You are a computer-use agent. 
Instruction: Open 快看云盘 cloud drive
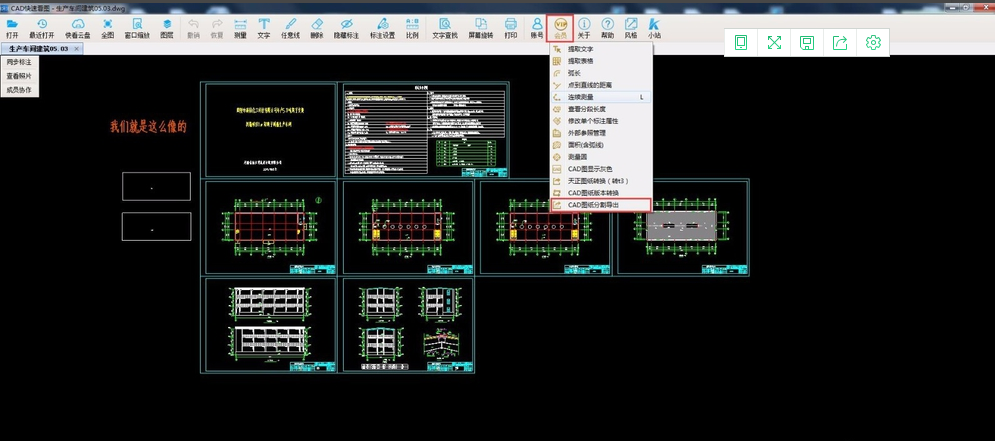tap(75, 26)
